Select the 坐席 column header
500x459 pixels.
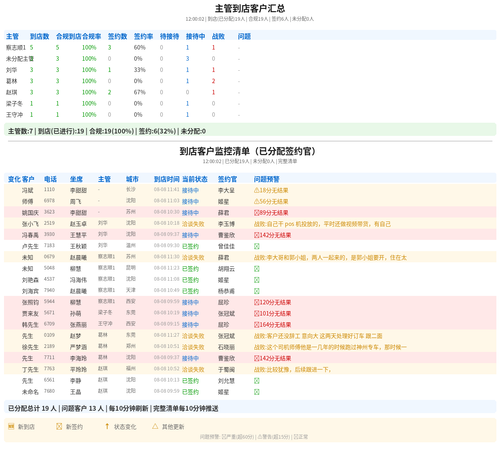pos(76,179)
